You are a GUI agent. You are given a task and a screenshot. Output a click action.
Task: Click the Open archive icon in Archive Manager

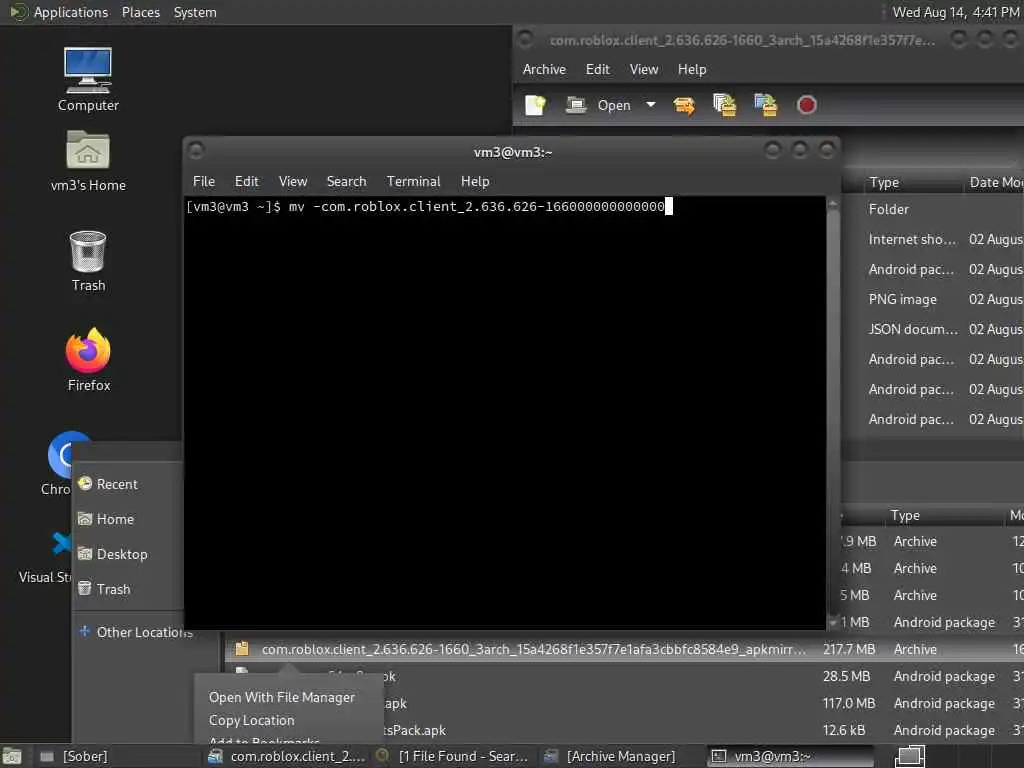600,105
